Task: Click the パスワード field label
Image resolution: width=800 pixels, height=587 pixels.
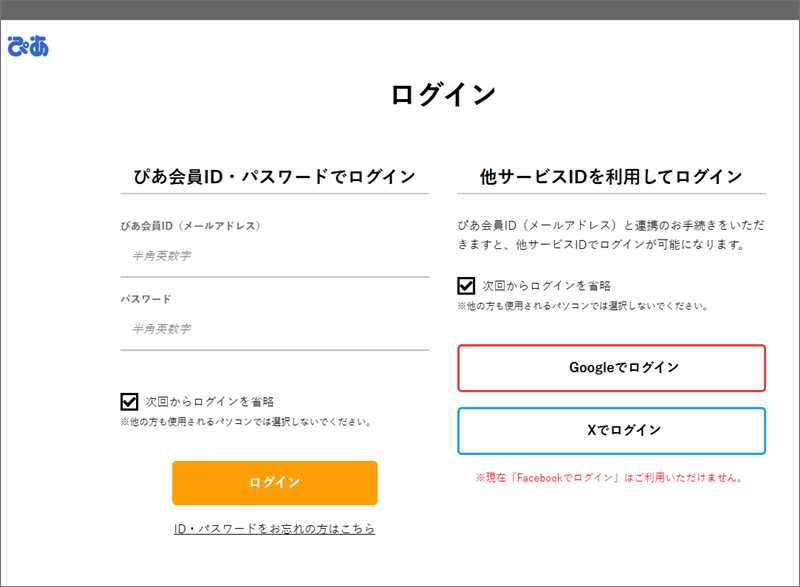Action: tap(146, 299)
